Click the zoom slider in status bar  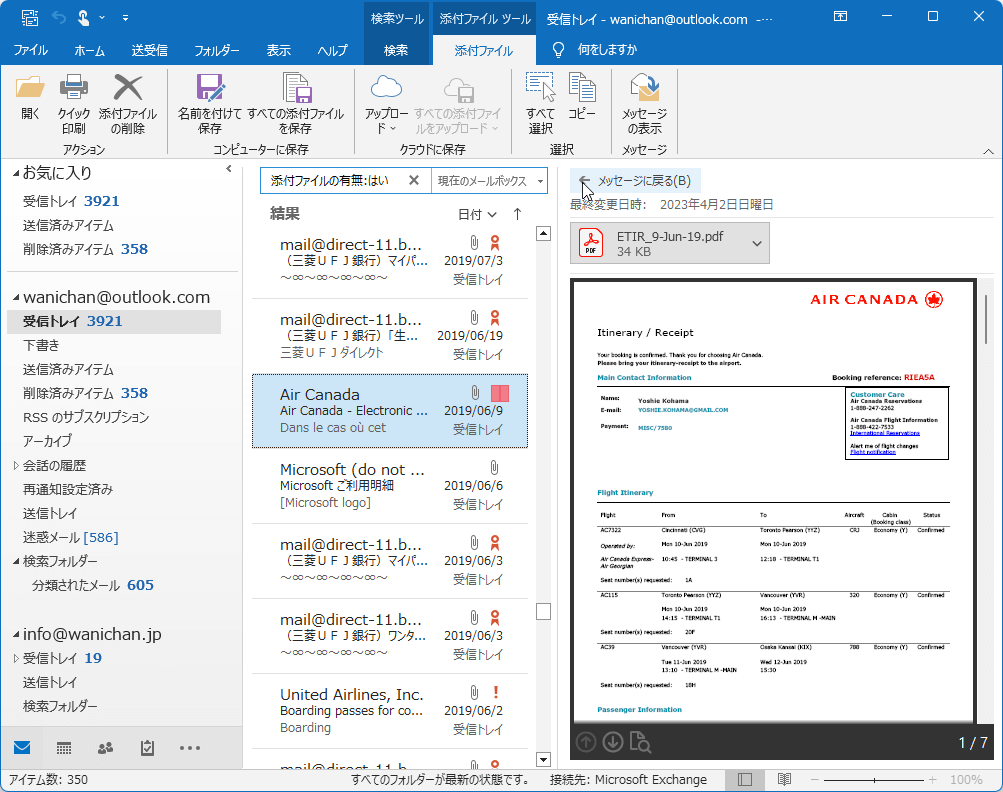[x=874, y=780]
